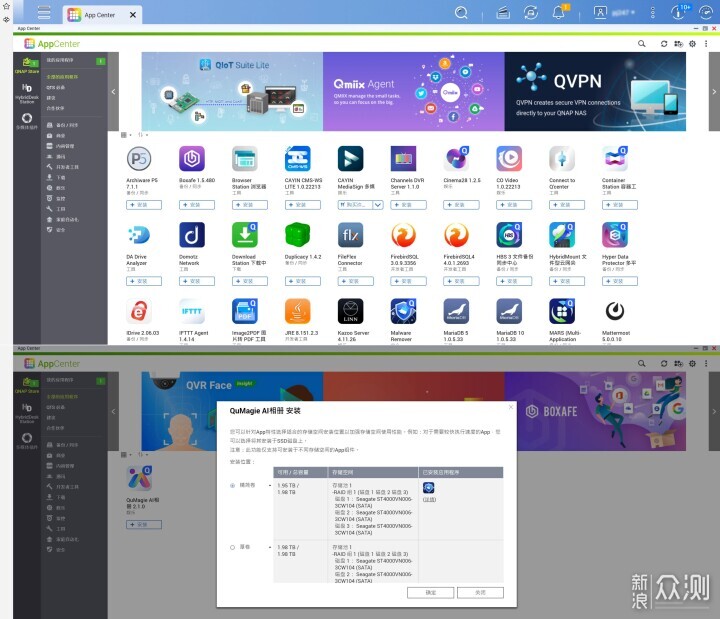This screenshot has width=720, height=619.
Task: Select HybridDesk Station in upper window sidebar
Action: (27, 93)
